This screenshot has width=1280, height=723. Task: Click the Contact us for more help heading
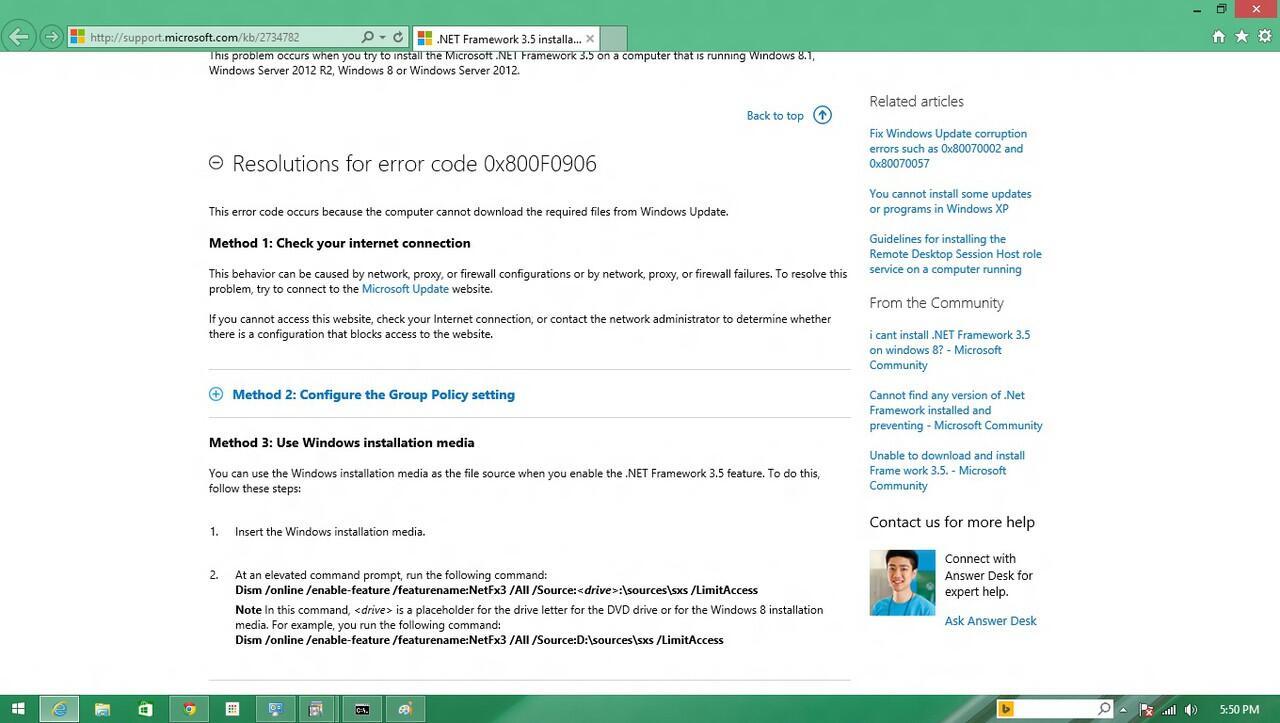[952, 522]
